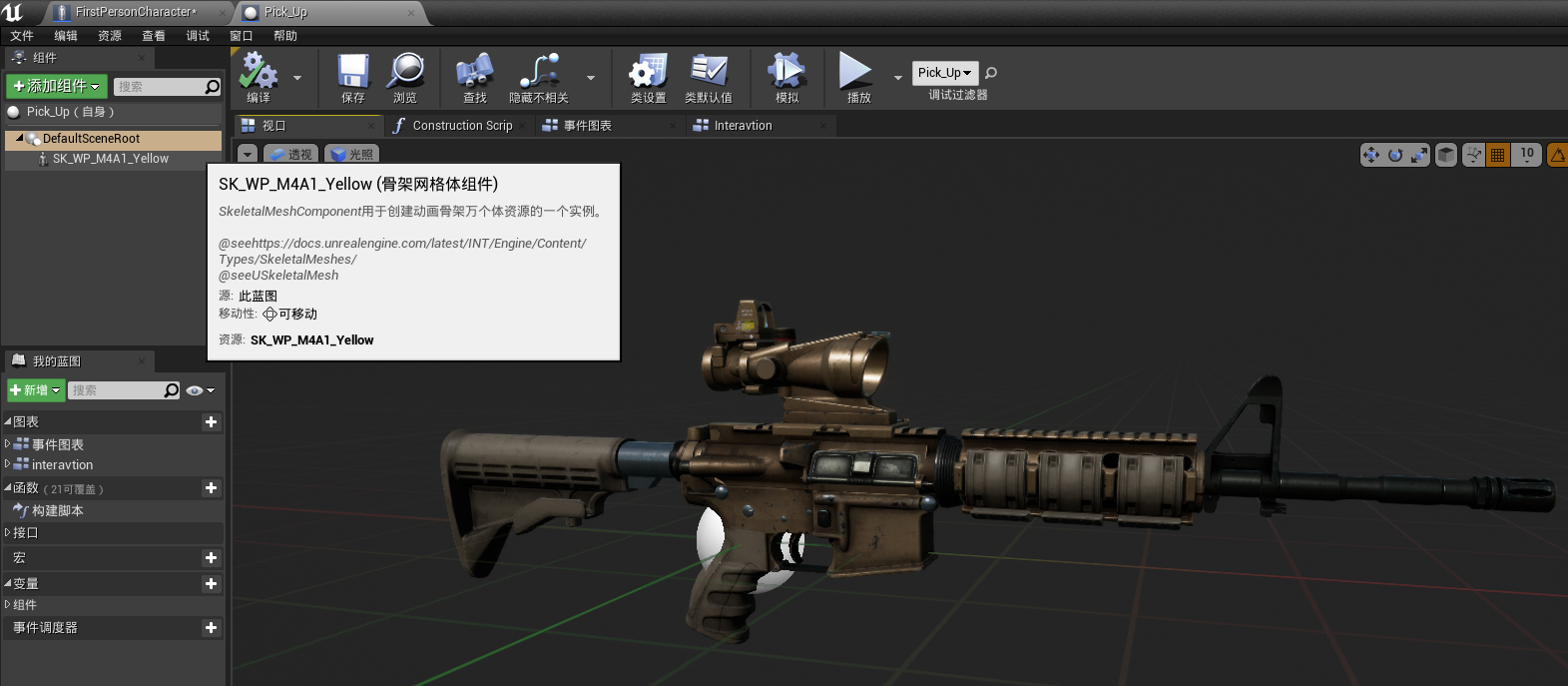Click the My Blueprint search field

coord(124,390)
